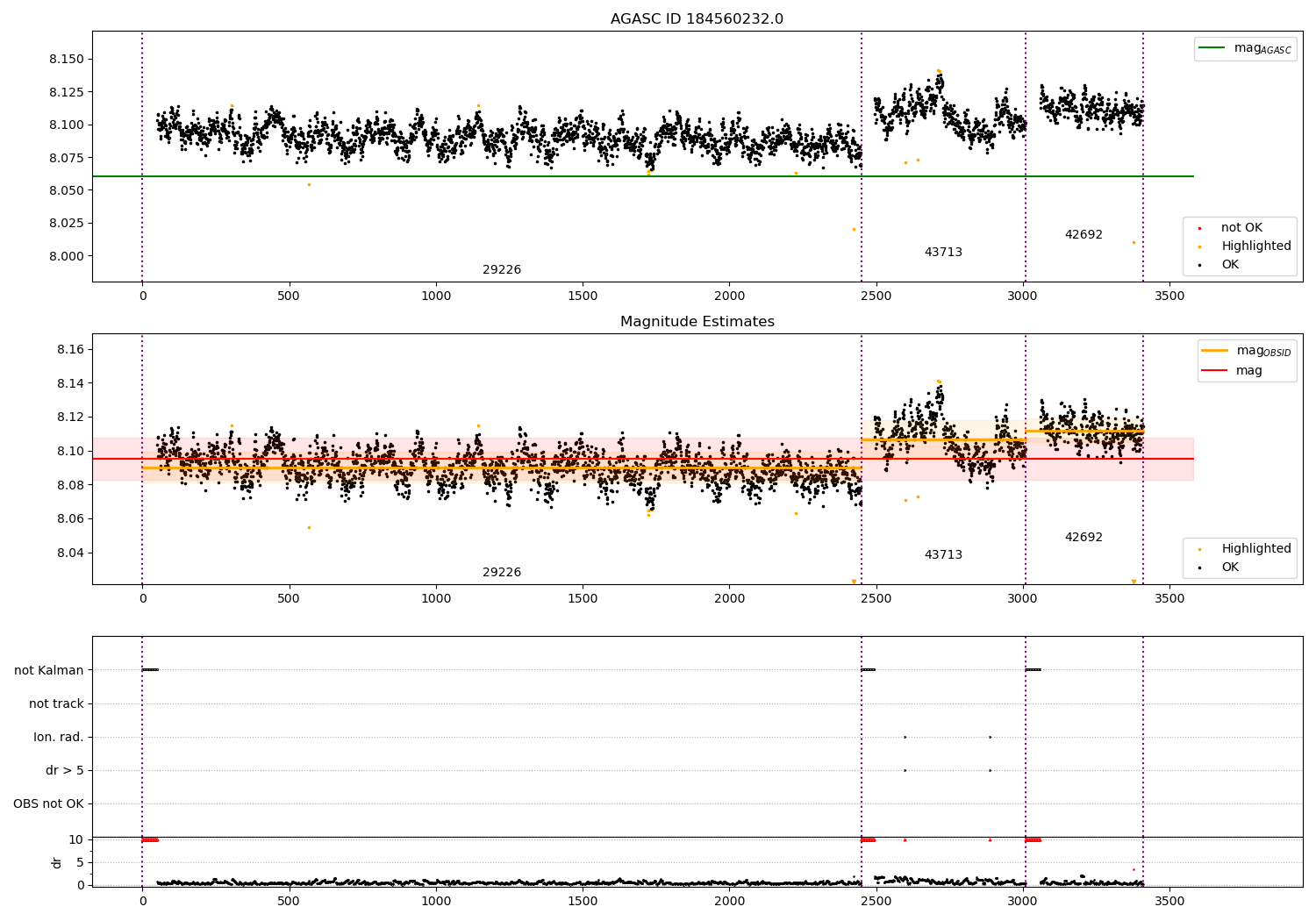Click the 'dr' axis label in bottom plot
Screen dimensions: 1316x921
point(57,862)
